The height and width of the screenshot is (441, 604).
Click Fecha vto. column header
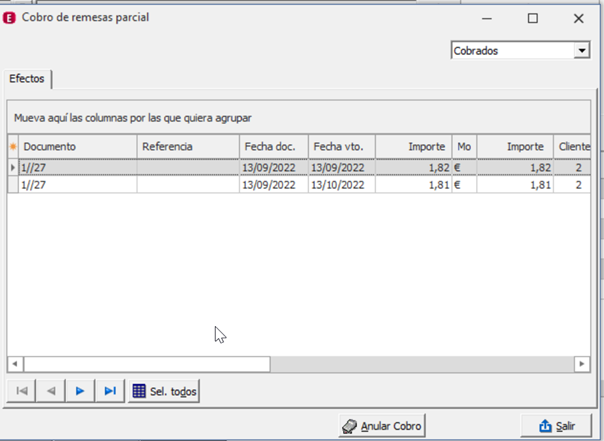[x=342, y=146]
